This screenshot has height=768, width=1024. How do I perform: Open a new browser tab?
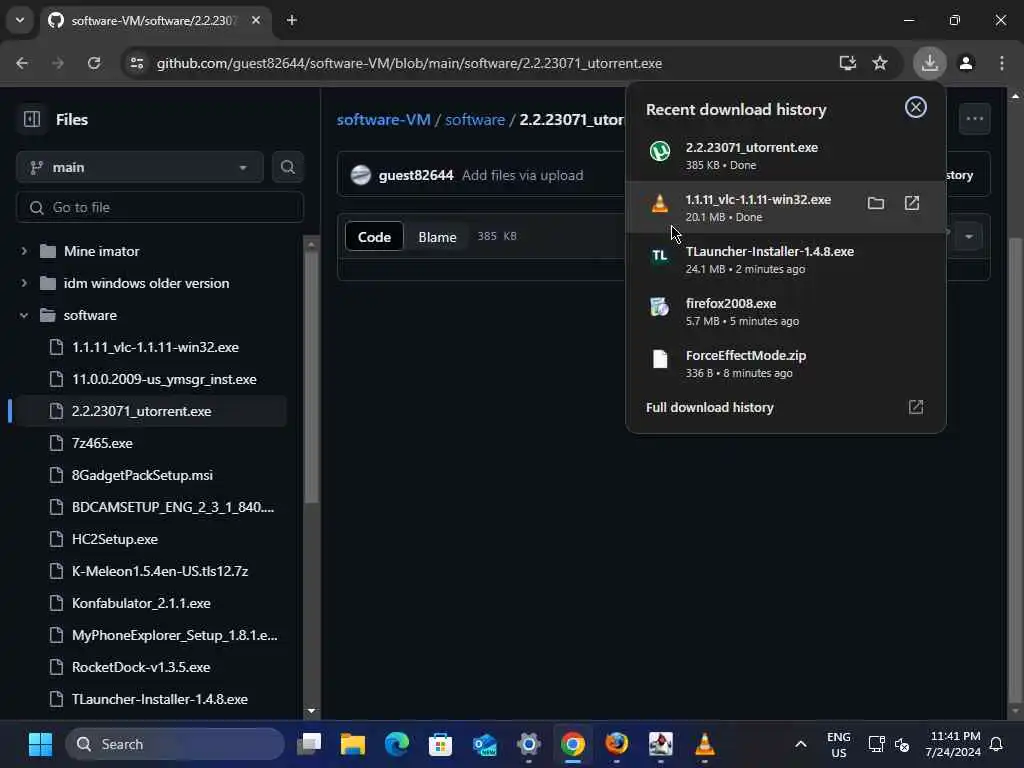[292, 20]
